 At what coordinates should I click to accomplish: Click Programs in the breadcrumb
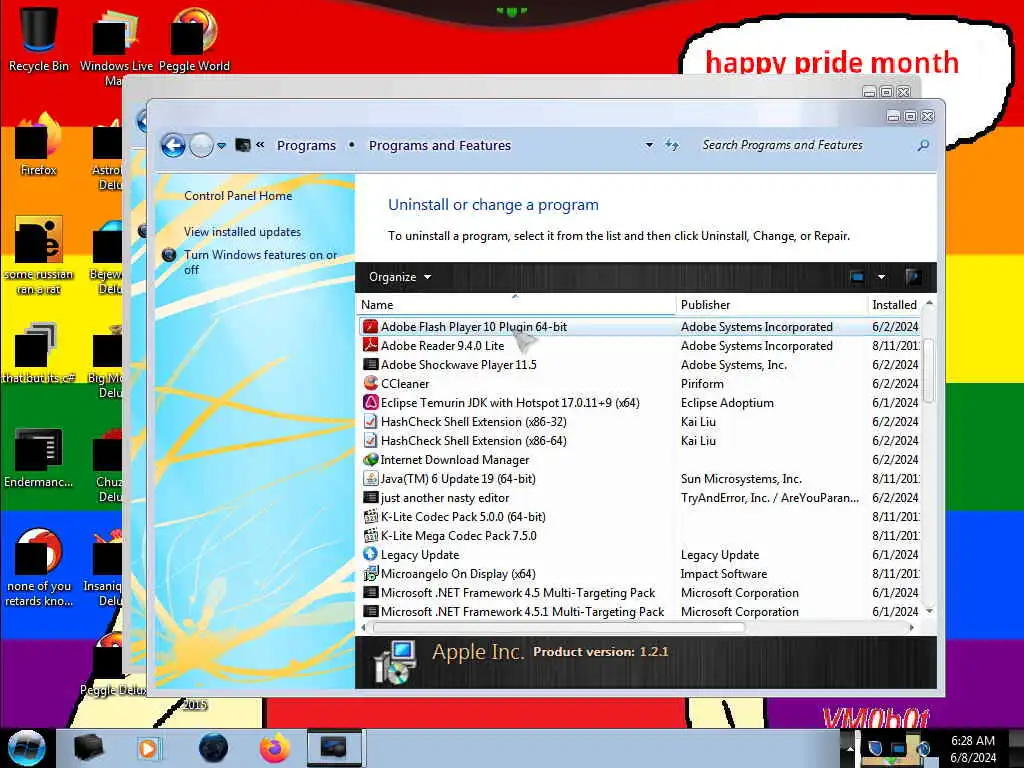tap(306, 146)
